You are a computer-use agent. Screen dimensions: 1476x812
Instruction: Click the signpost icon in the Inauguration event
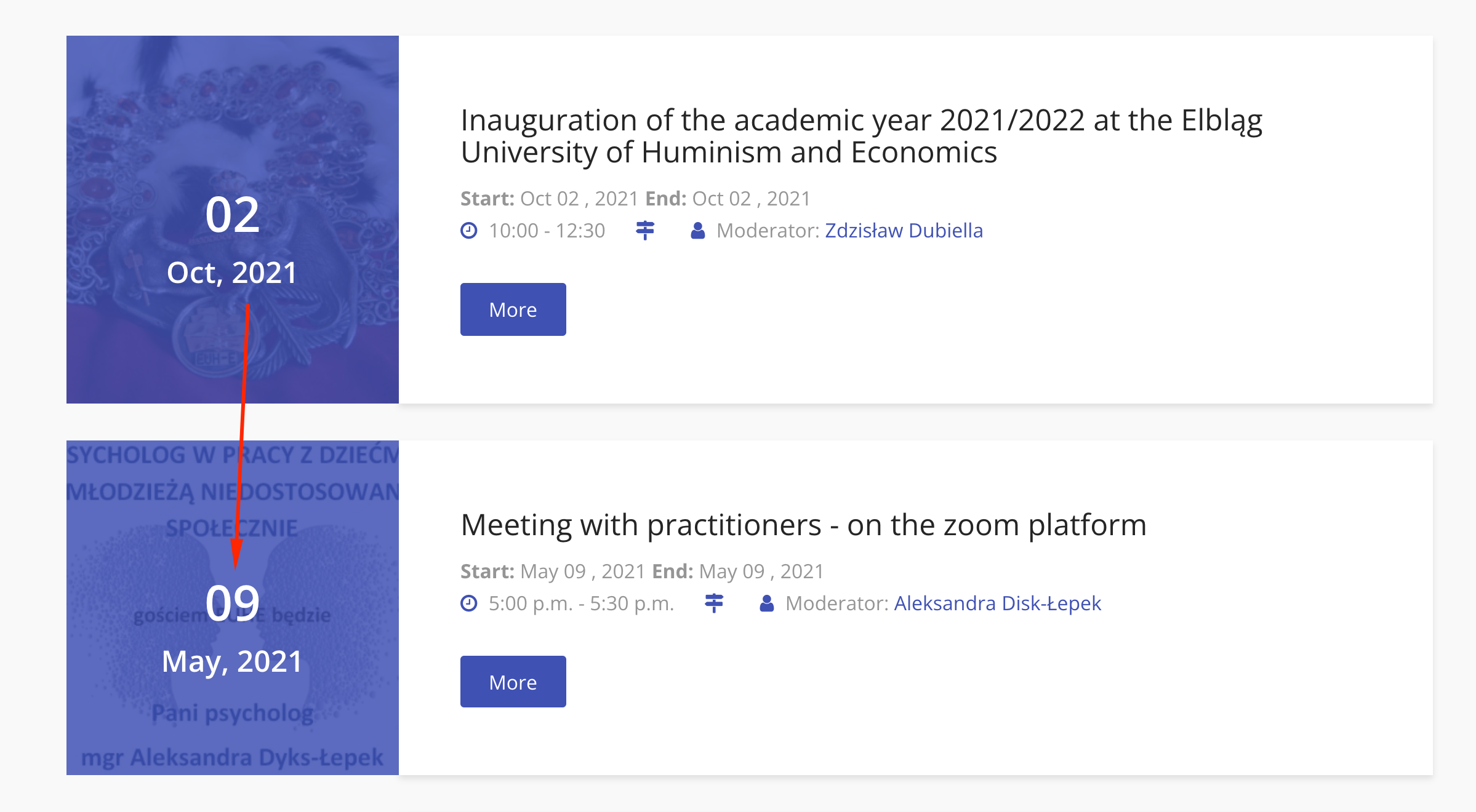(645, 231)
